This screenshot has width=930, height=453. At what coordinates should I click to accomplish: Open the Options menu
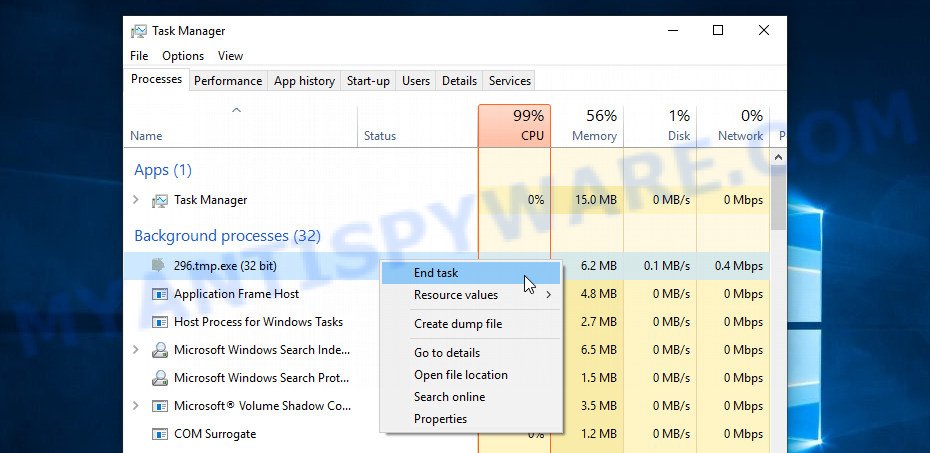click(x=183, y=56)
